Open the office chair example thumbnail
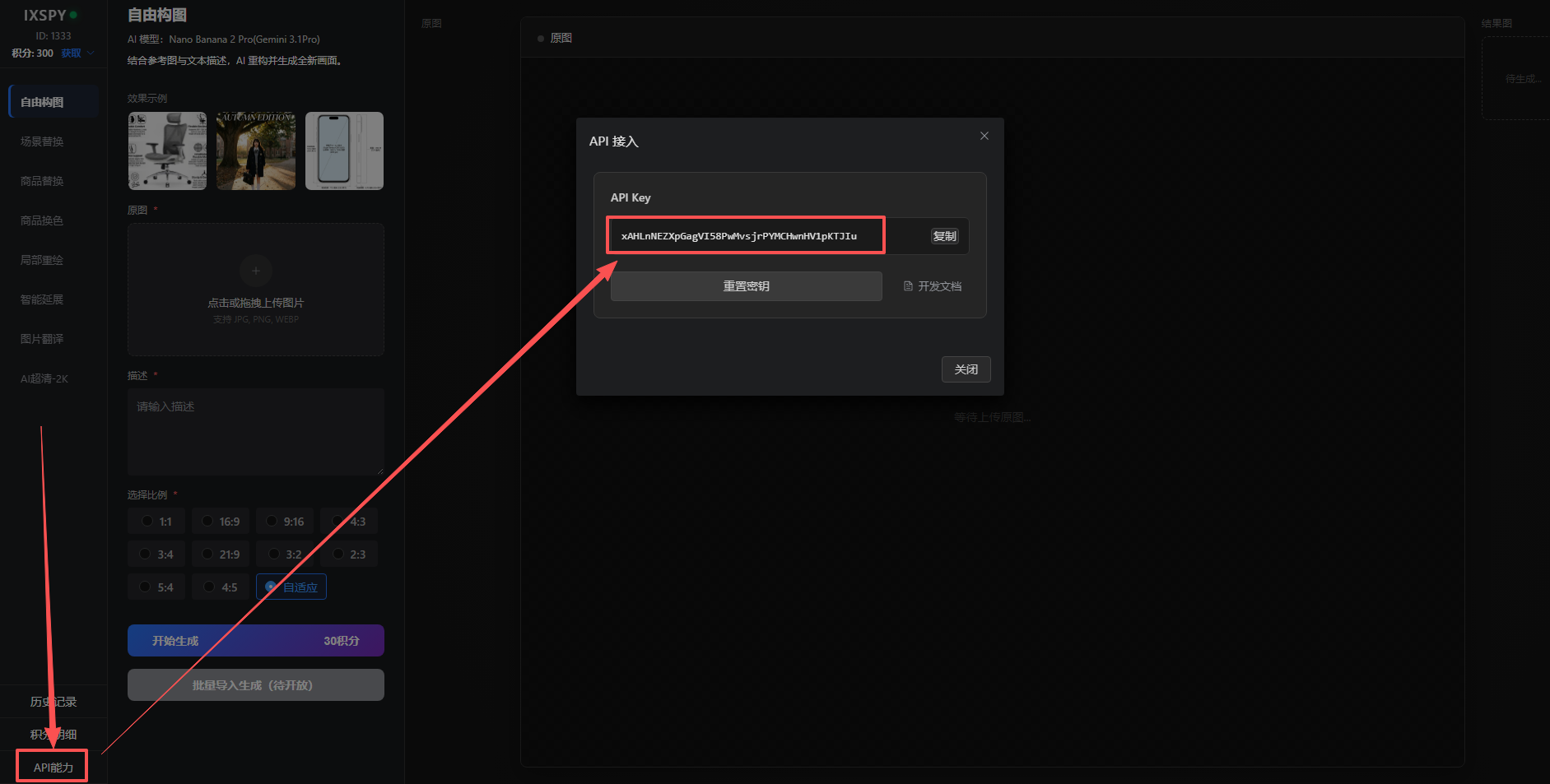Screen dimensions: 1550x784 (x=167, y=151)
